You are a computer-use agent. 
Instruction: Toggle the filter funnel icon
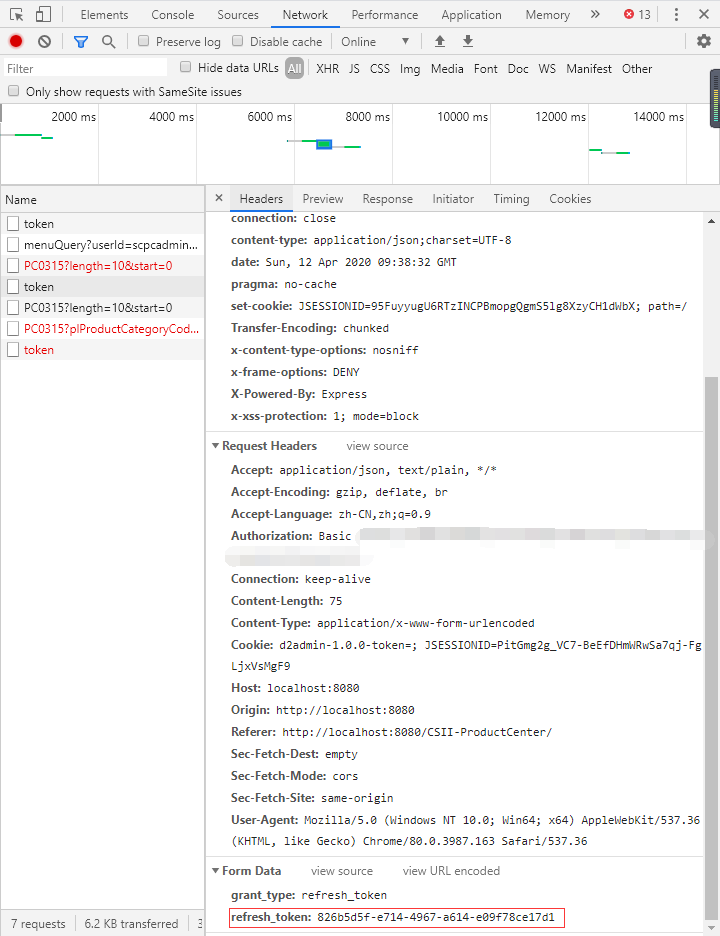click(x=81, y=41)
